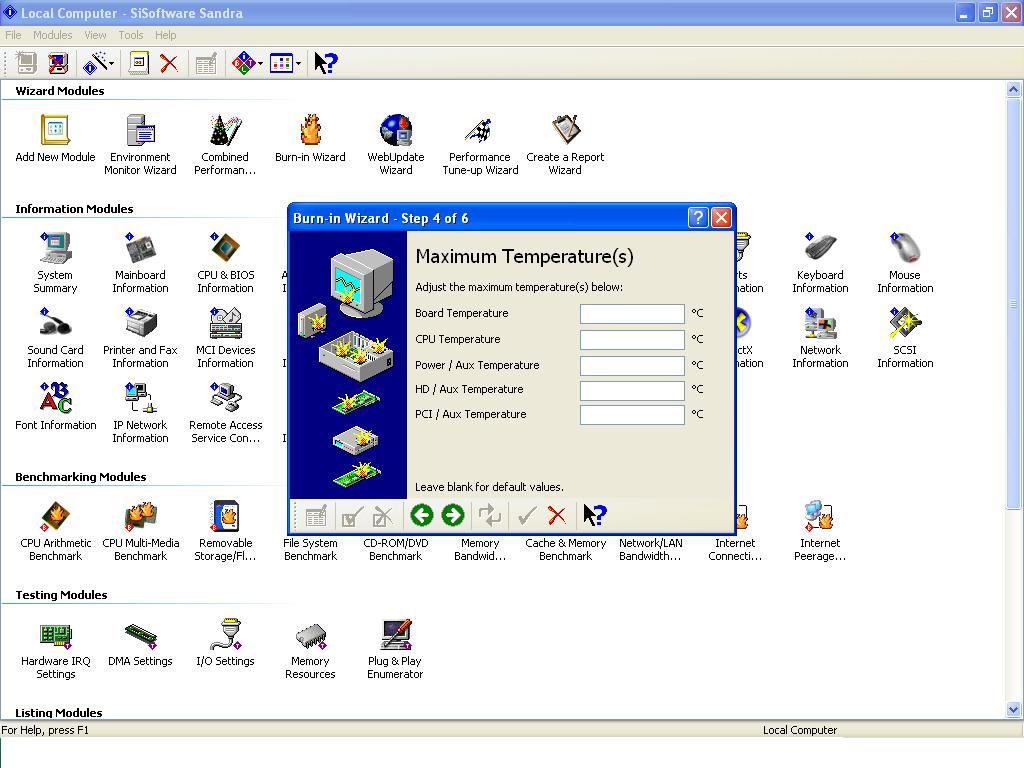Screen dimensions: 1024x768
Task: Launch the Environment Monitor Wizard
Action: 140,144
